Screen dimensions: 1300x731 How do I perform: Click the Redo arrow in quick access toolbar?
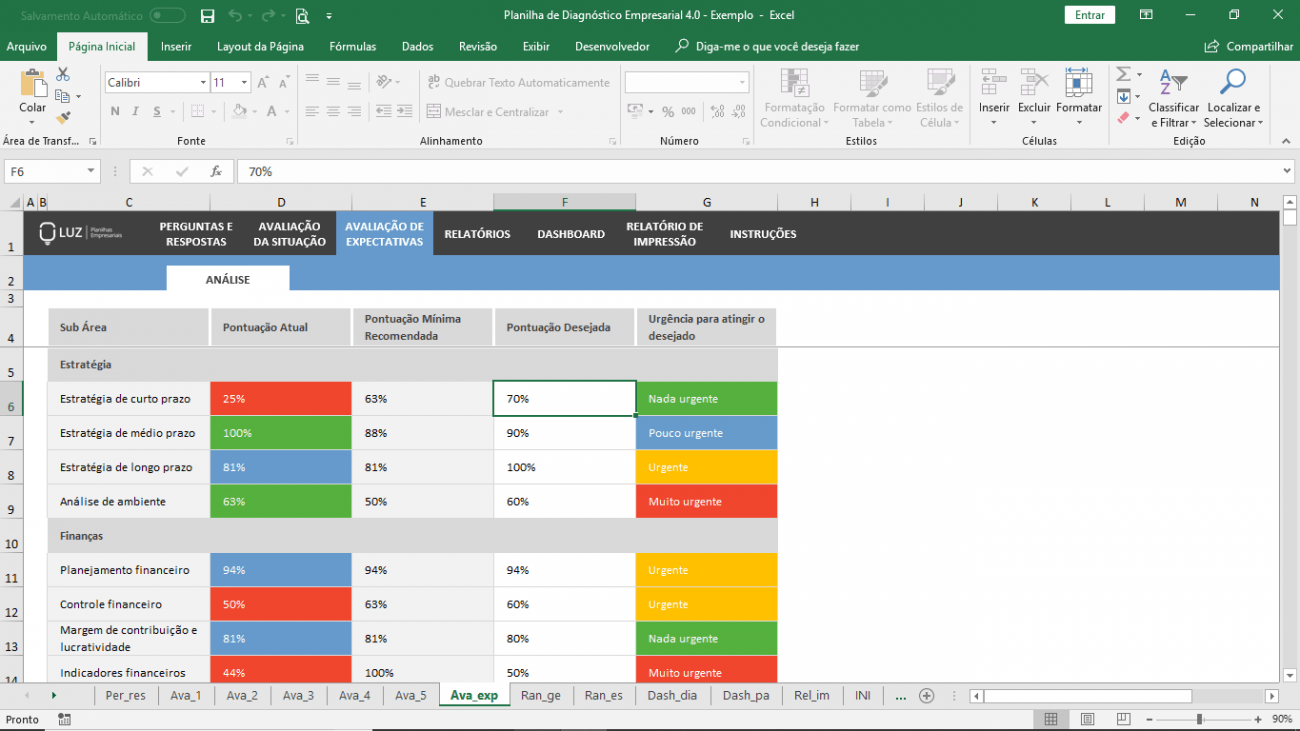click(269, 15)
